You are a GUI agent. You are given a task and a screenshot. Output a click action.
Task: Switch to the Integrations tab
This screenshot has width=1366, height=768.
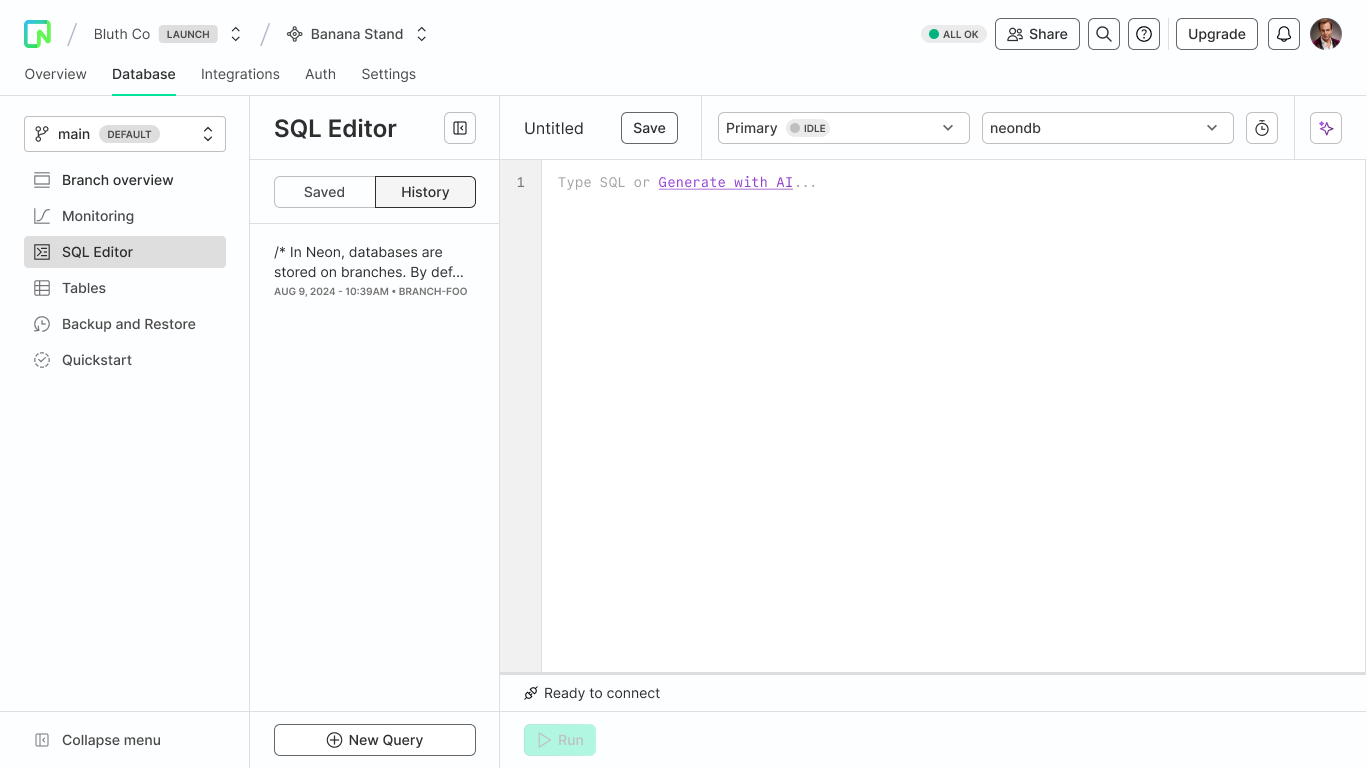point(240,74)
